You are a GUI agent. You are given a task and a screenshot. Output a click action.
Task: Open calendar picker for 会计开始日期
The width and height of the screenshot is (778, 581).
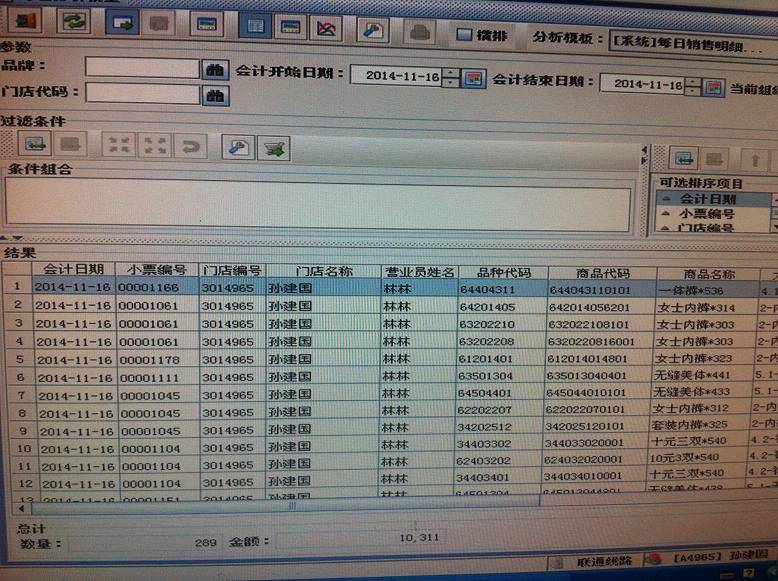(x=474, y=77)
